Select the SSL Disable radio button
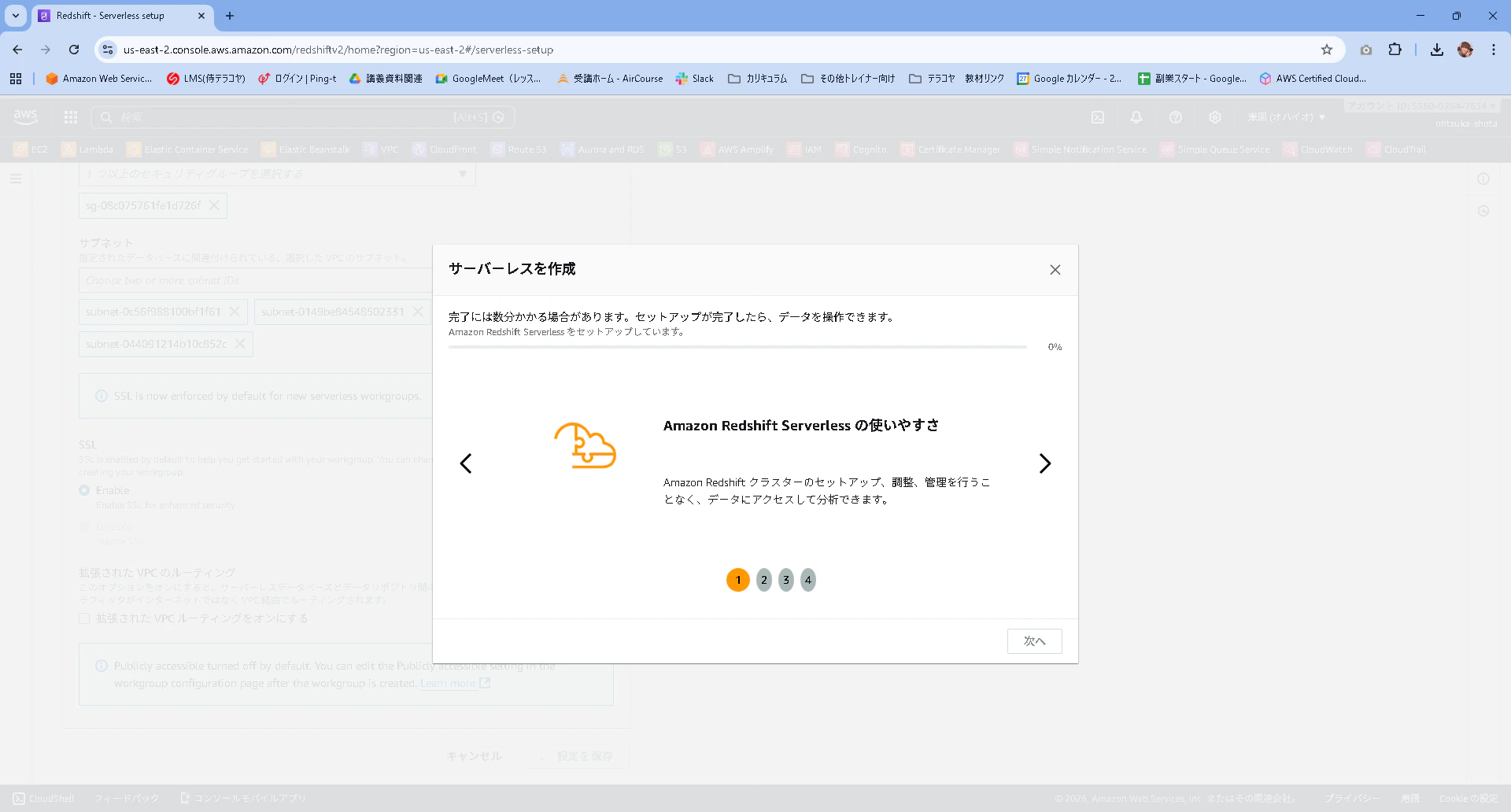 (x=84, y=526)
